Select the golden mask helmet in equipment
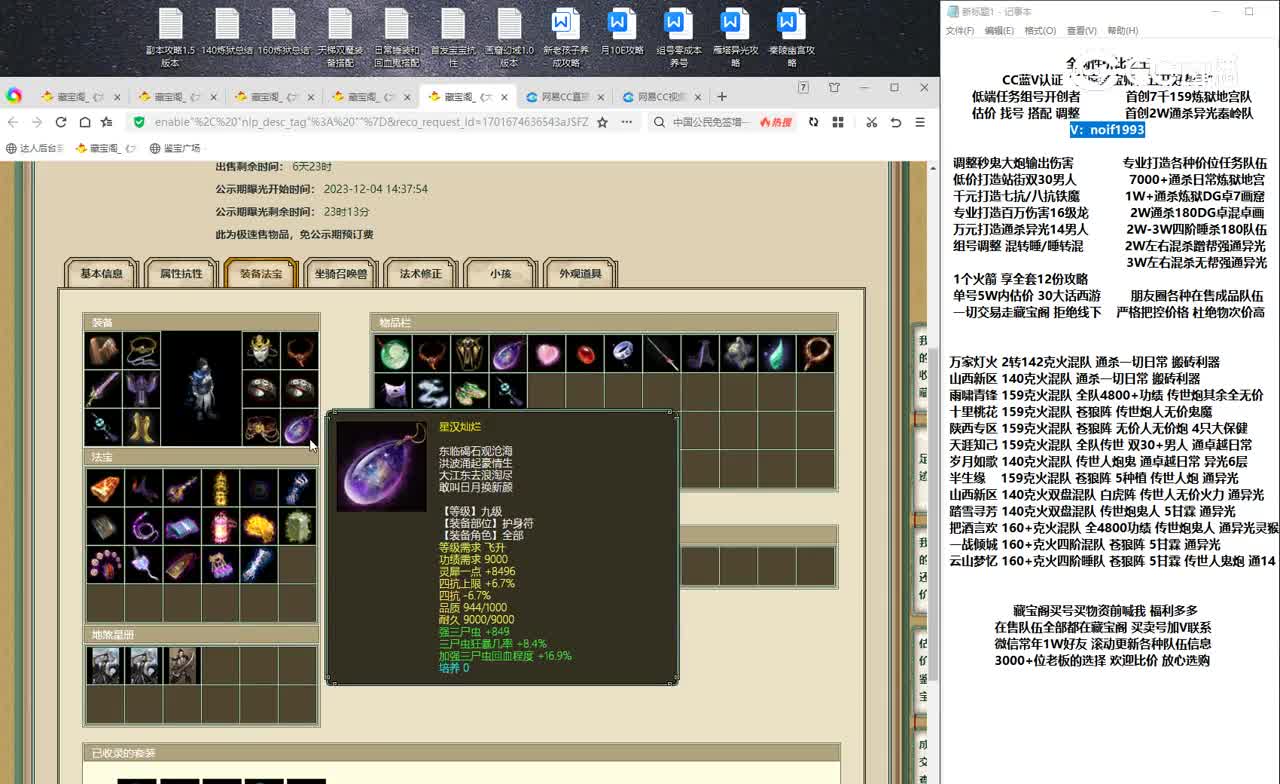1280x784 pixels. (261, 352)
